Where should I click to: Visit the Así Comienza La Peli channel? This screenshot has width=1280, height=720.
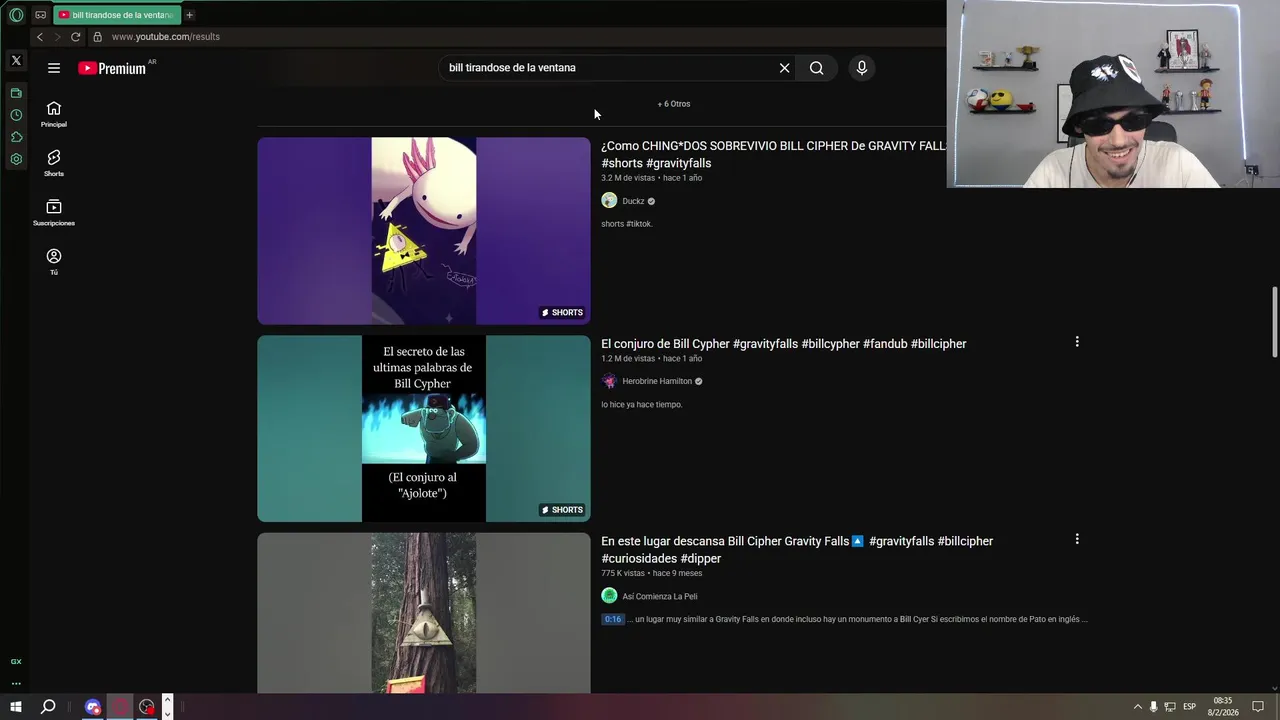(660, 596)
